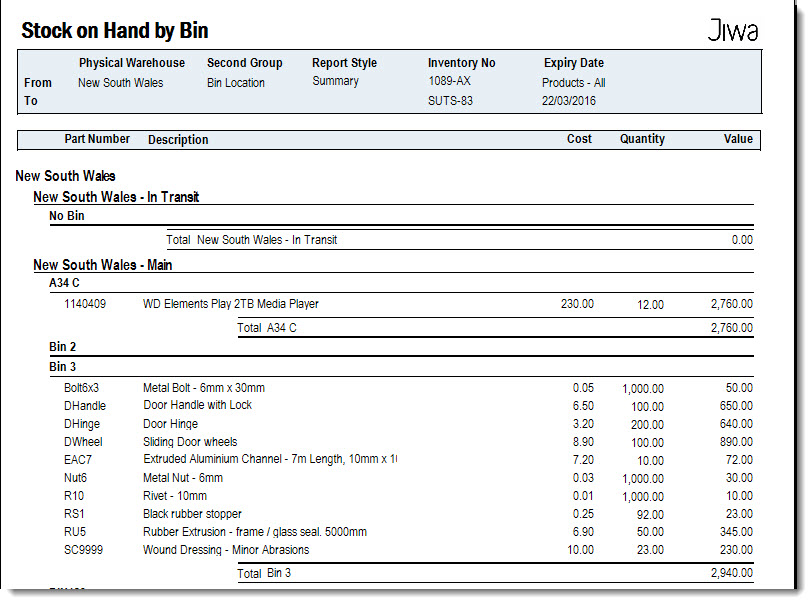Click the Jiwa logo
812x604 pixels.
click(733, 31)
